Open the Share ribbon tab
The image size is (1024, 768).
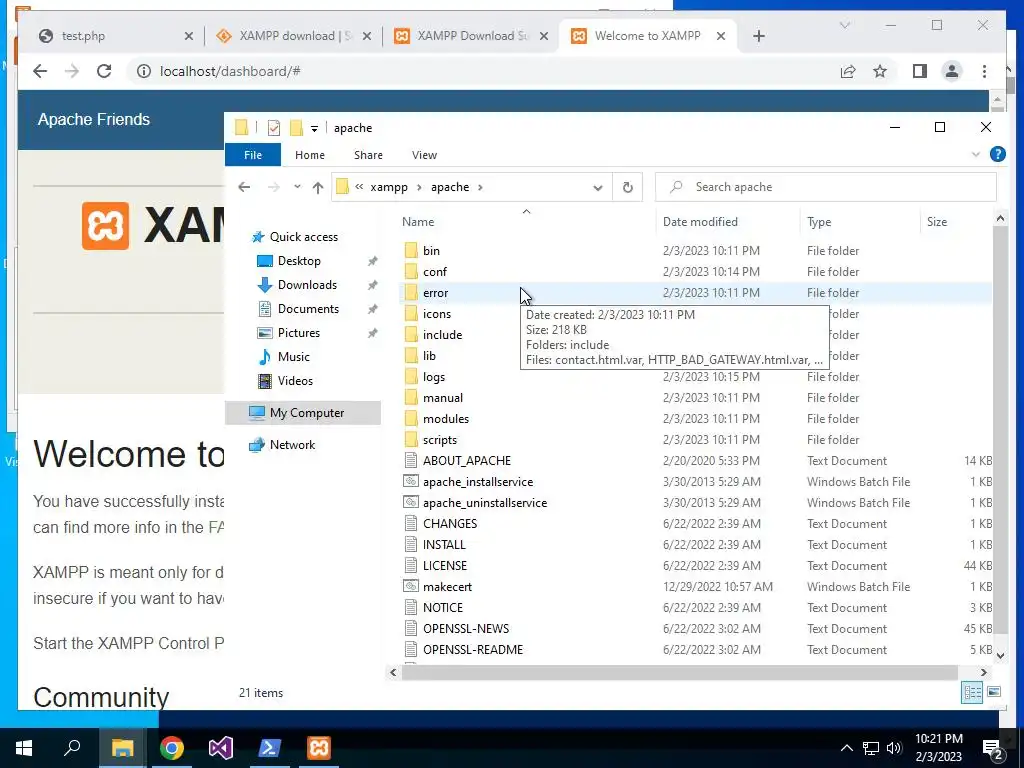point(368,155)
